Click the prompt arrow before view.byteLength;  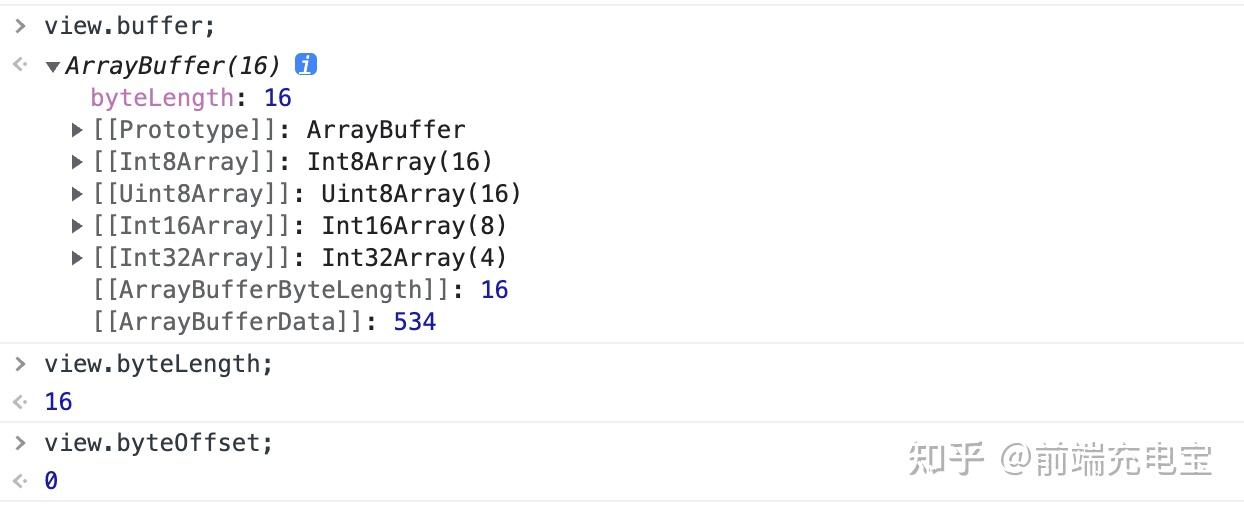pos(19,363)
